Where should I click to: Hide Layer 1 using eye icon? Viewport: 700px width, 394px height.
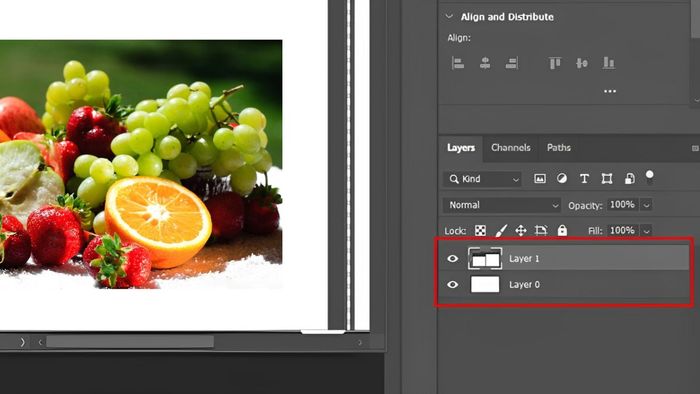pos(452,258)
